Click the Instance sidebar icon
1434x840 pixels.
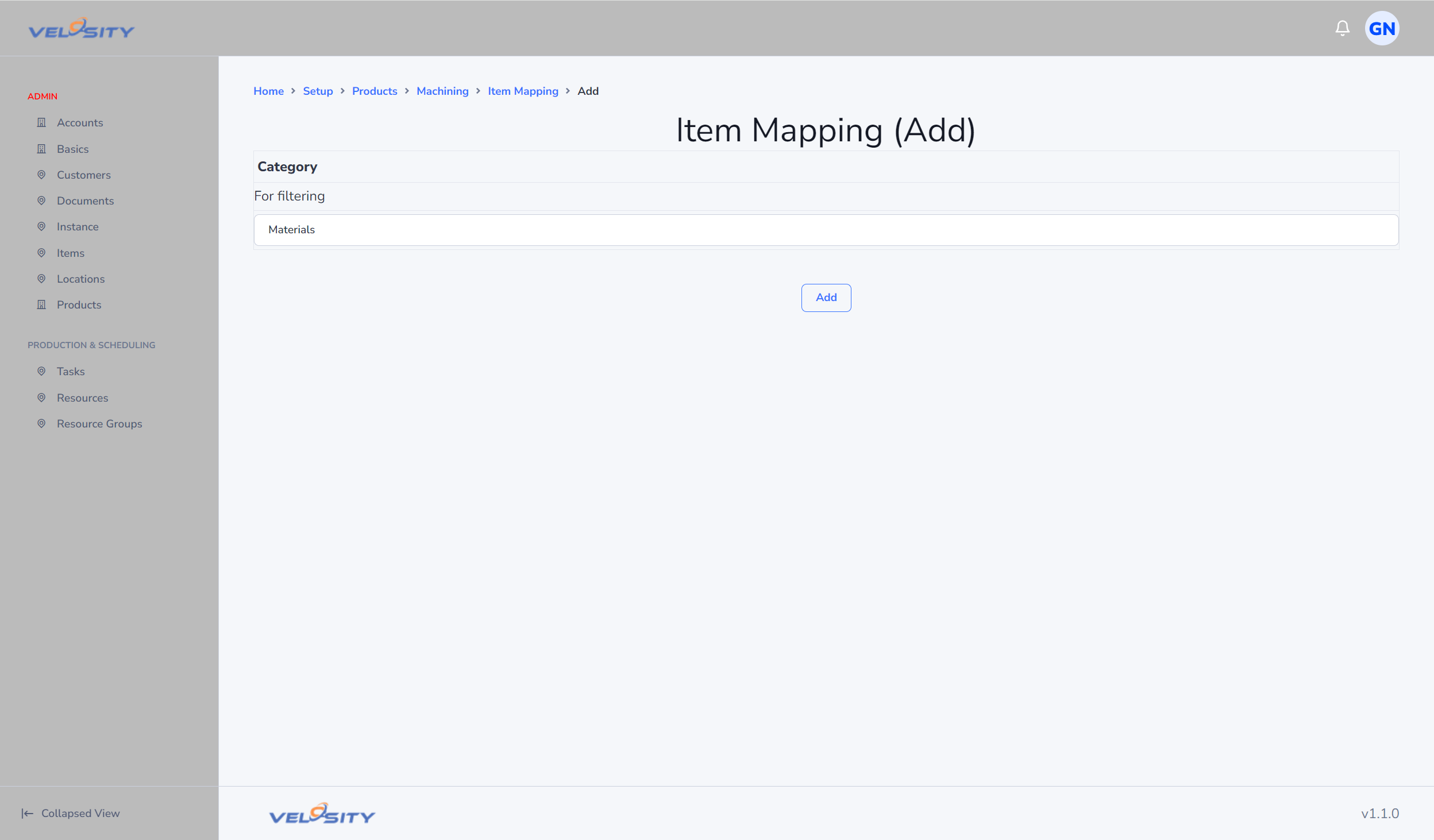click(41, 226)
